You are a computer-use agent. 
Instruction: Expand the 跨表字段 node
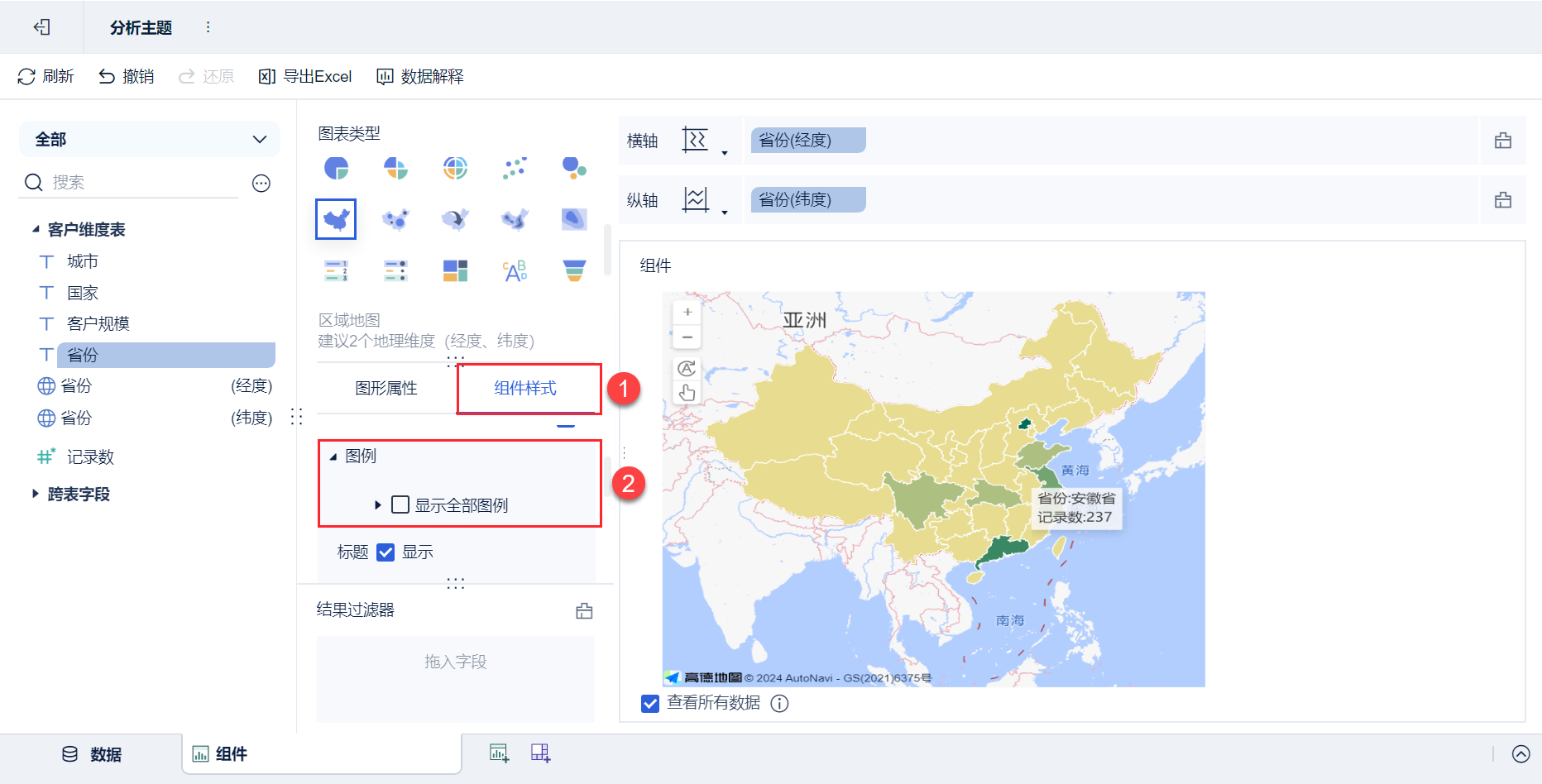36,494
